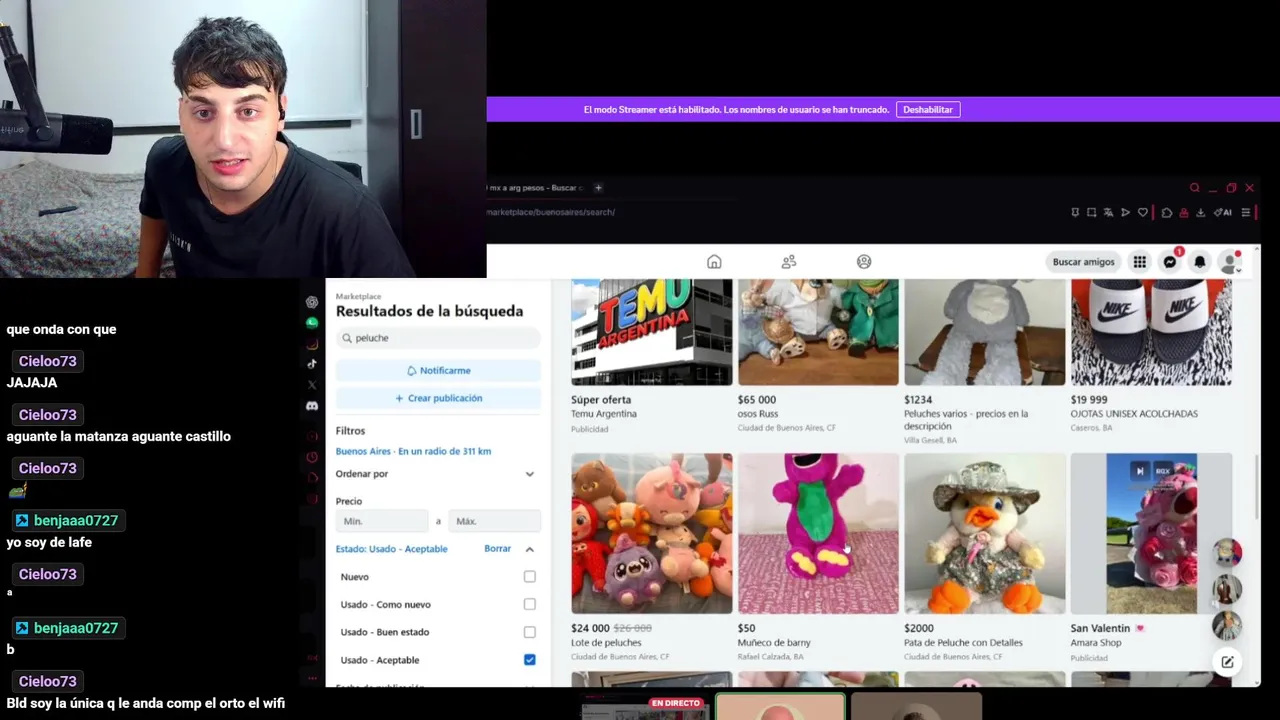Viewport: 1280px width, 720px height.
Task: Open the browser sidebar history clock icon
Action: pos(312,457)
